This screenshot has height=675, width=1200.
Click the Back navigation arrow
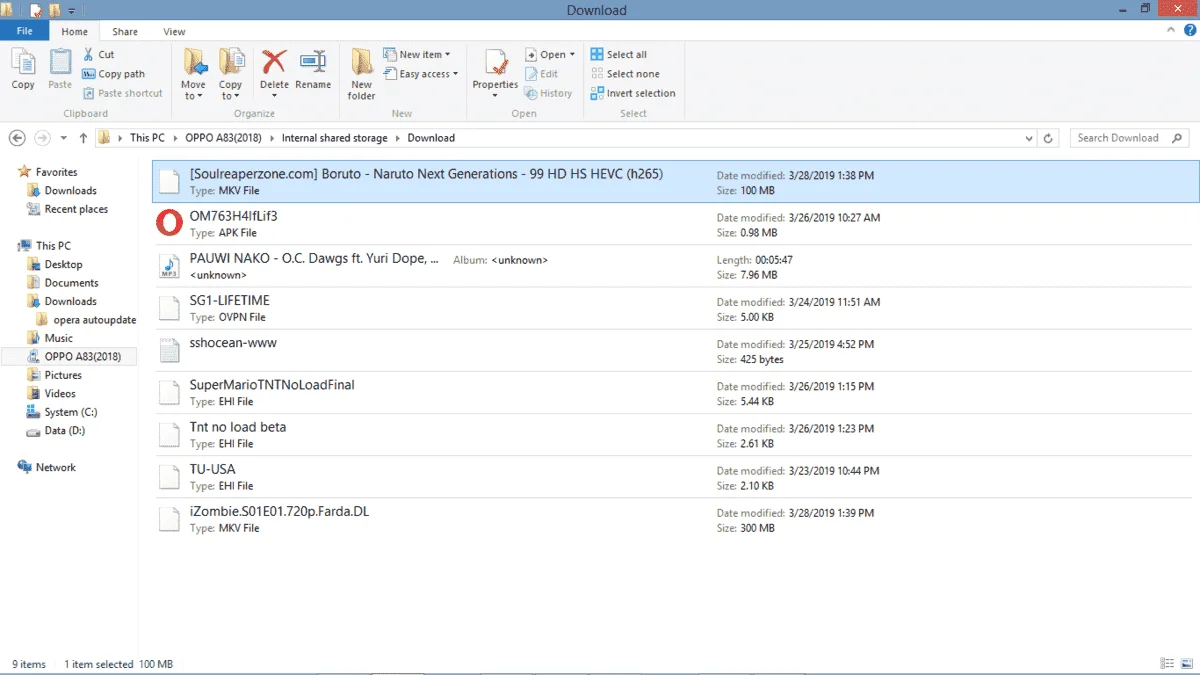(17, 138)
